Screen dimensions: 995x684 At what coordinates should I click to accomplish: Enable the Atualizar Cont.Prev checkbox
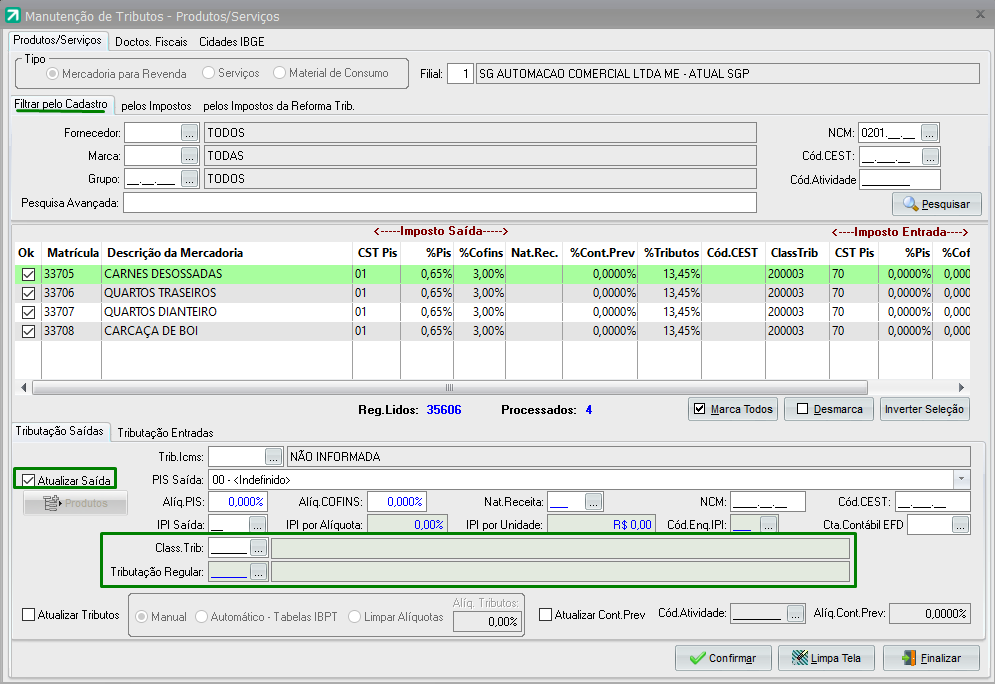[x=545, y=615]
